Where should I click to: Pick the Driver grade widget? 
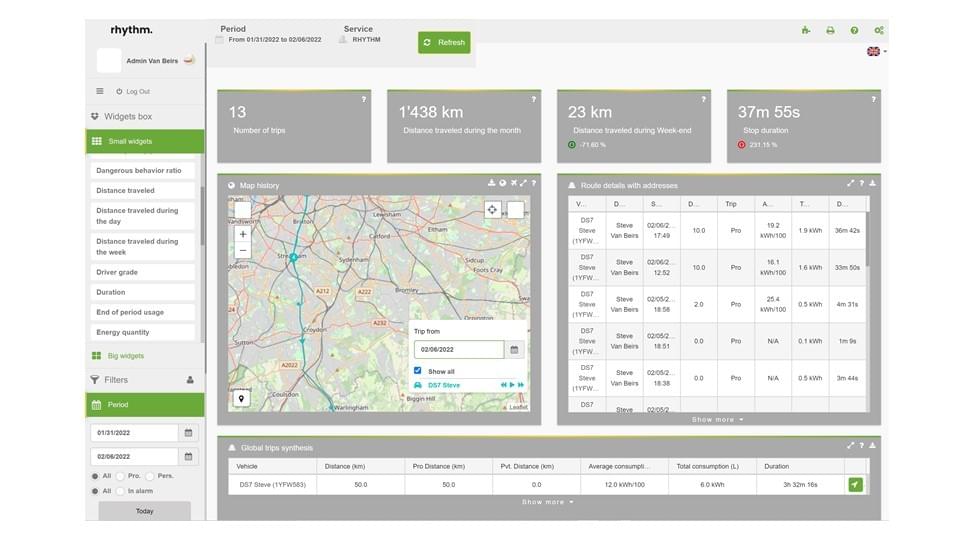click(142, 272)
